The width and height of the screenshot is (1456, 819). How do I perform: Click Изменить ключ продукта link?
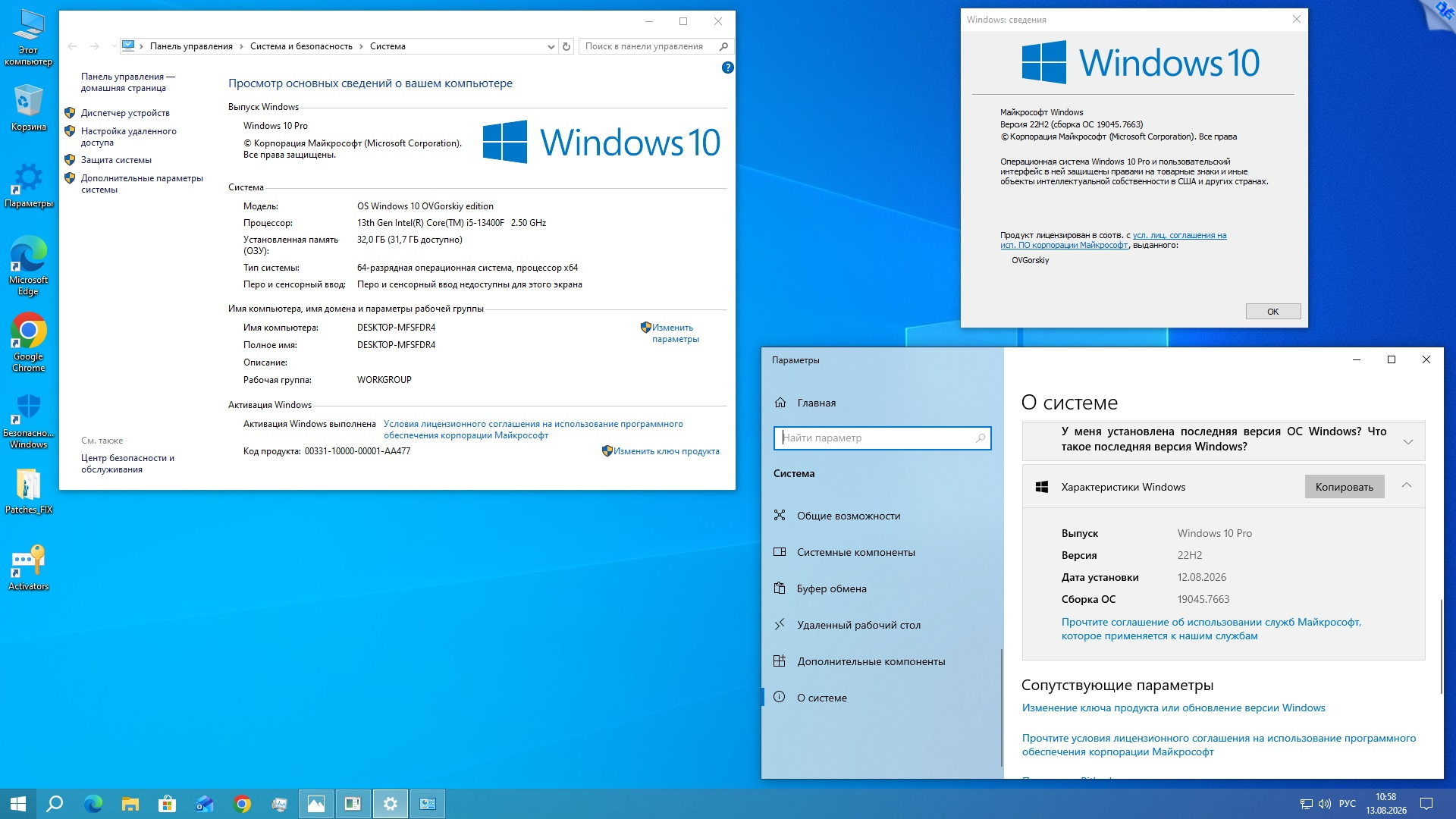tap(666, 451)
